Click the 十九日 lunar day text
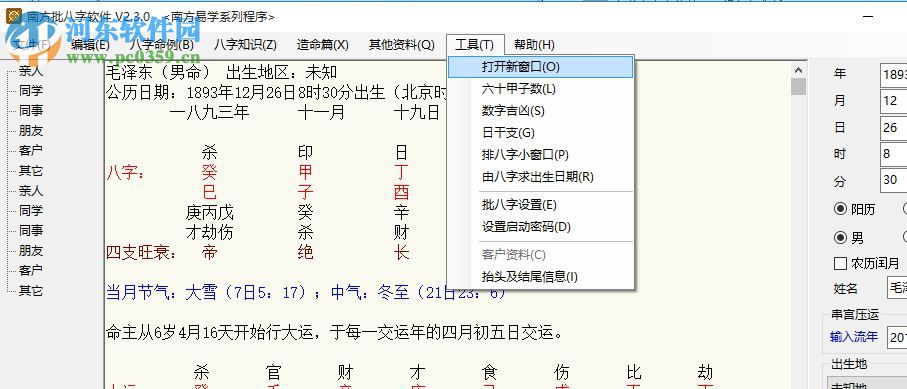 416,112
